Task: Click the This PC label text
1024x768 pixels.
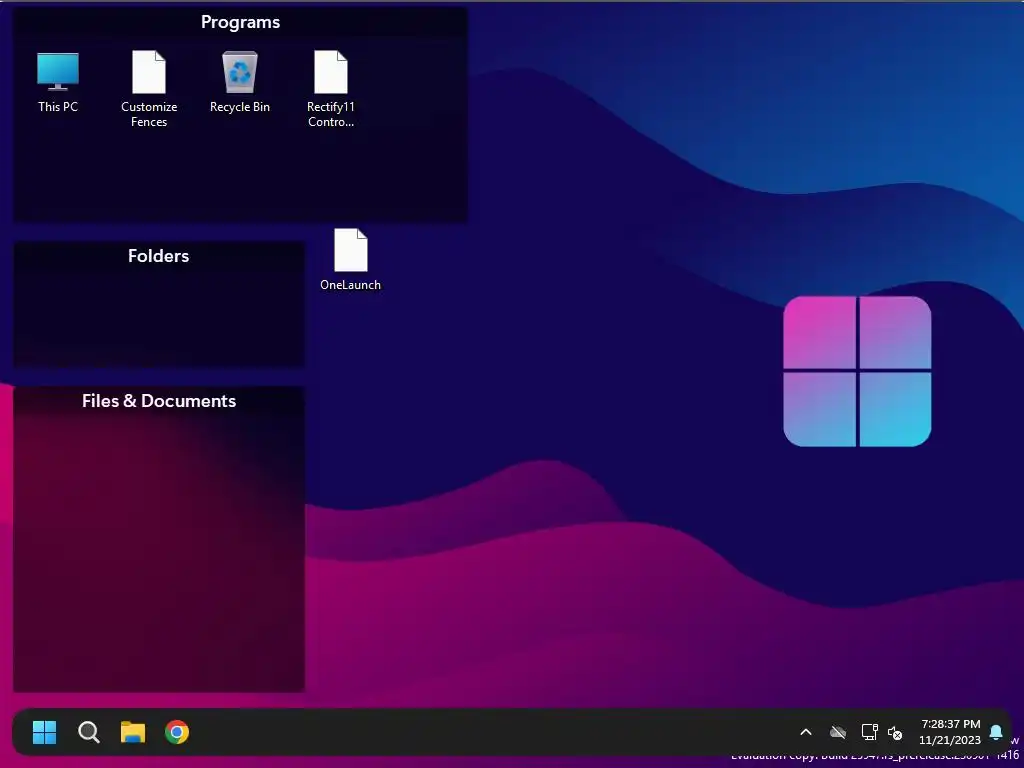Action: pos(57,106)
